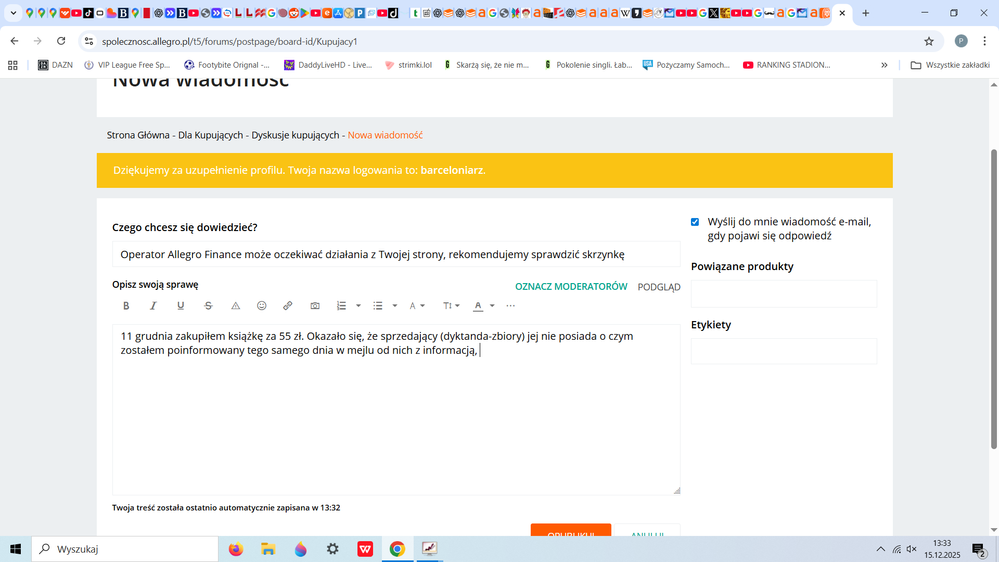Viewport: 999px width, 562px height.
Task: Click OZNACZ MODERATORÓW link
Action: click(571, 287)
